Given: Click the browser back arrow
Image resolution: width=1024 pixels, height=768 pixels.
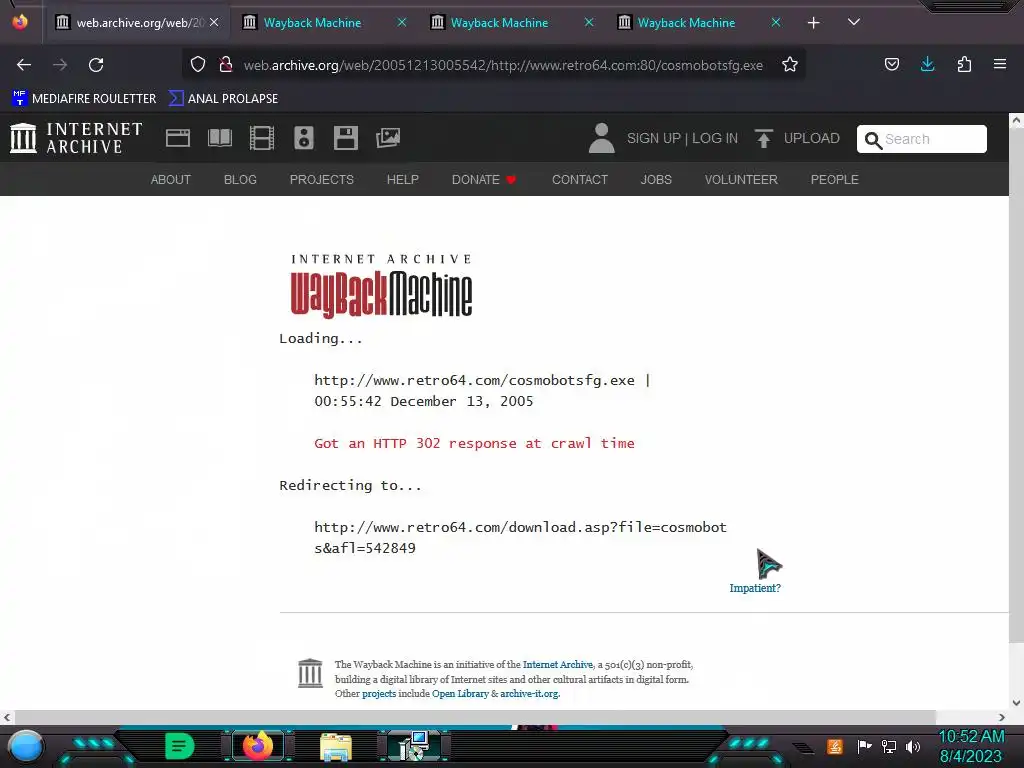Looking at the screenshot, I should [x=24, y=65].
